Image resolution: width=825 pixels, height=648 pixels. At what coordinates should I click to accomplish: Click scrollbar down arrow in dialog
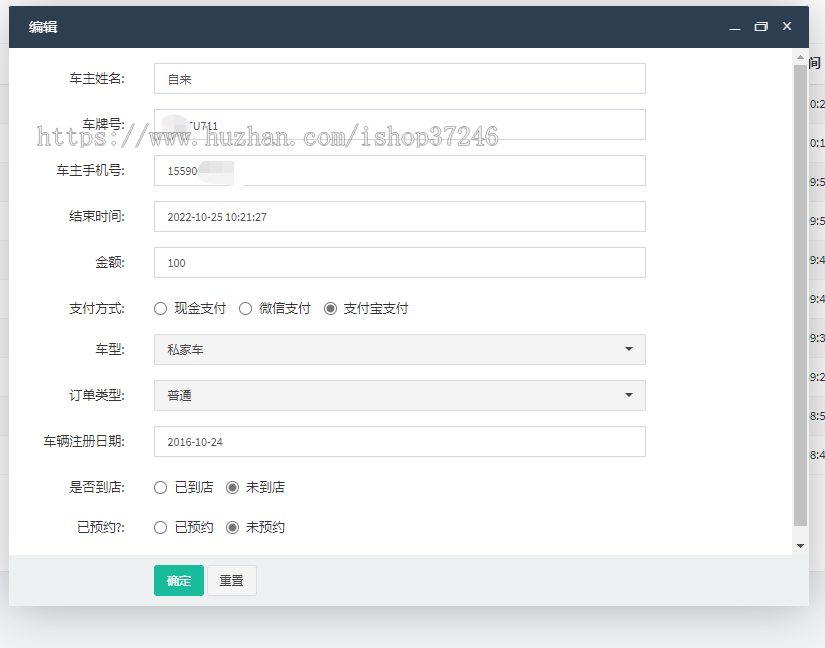click(800, 546)
